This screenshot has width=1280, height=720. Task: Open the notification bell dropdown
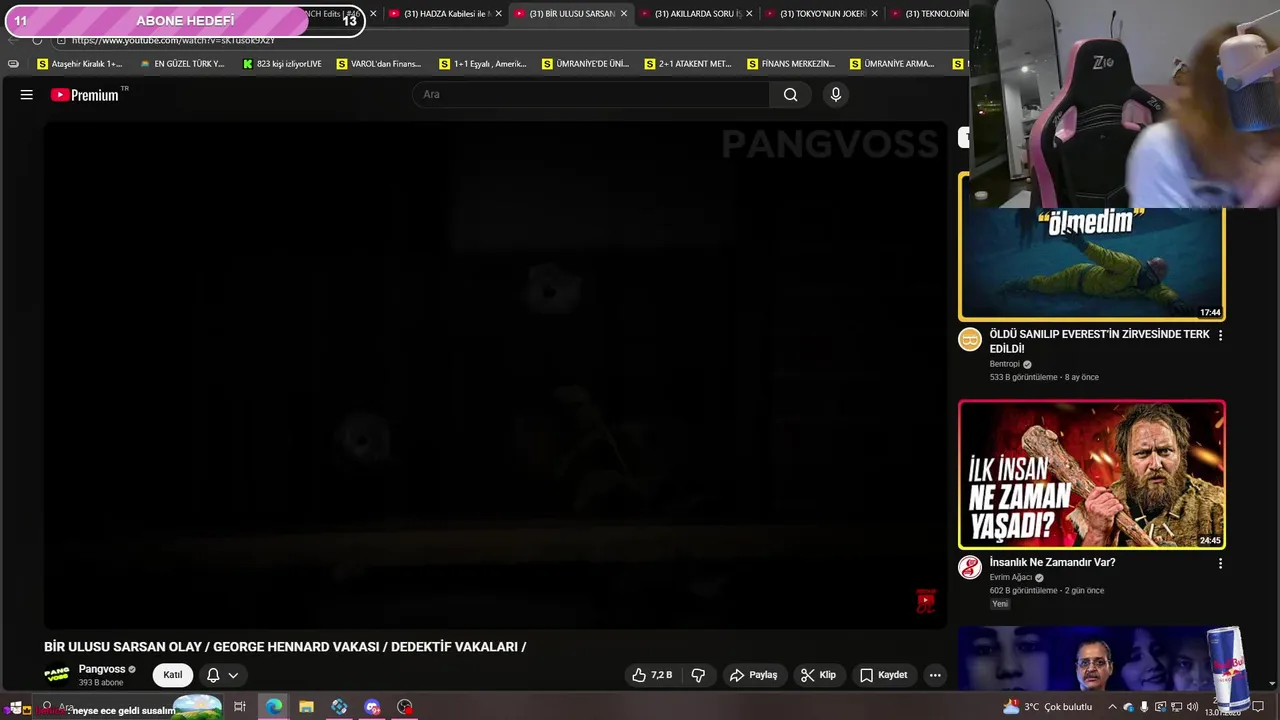pos(222,675)
